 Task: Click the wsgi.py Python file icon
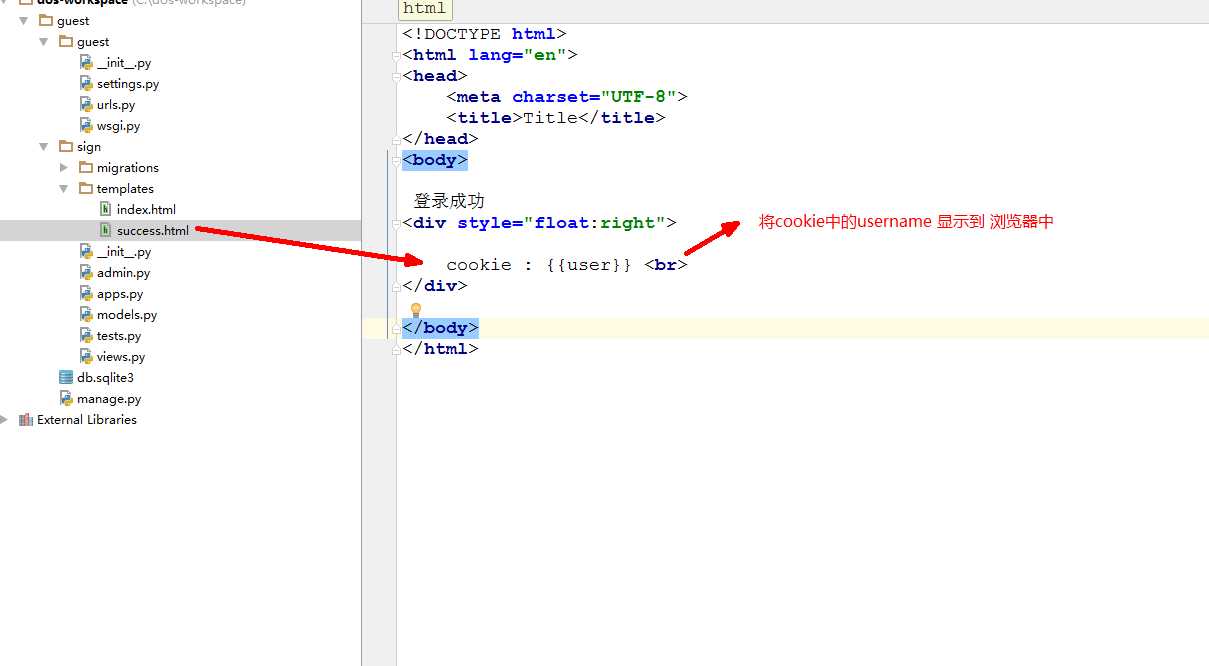tap(87, 126)
